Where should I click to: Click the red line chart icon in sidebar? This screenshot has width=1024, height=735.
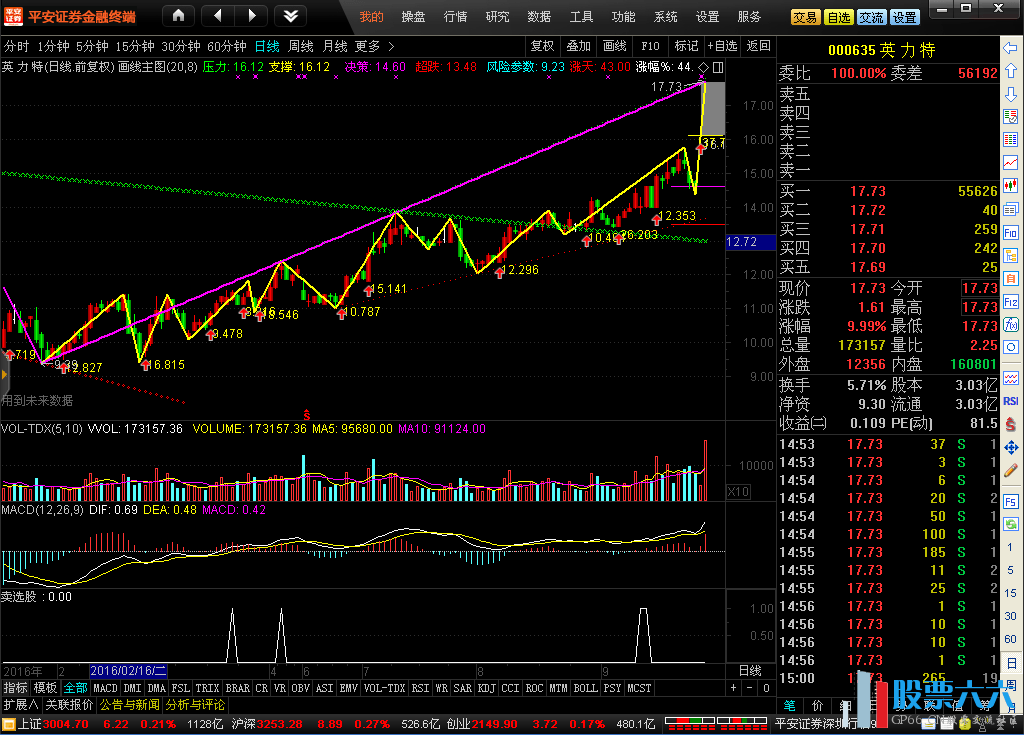click(x=1010, y=163)
